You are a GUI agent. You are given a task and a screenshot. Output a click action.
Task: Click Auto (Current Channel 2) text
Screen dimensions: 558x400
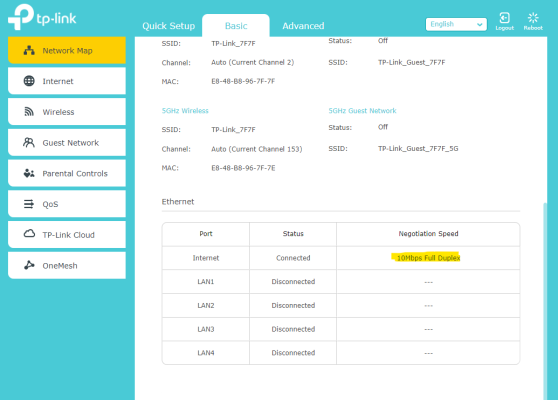(x=253, y=63)
